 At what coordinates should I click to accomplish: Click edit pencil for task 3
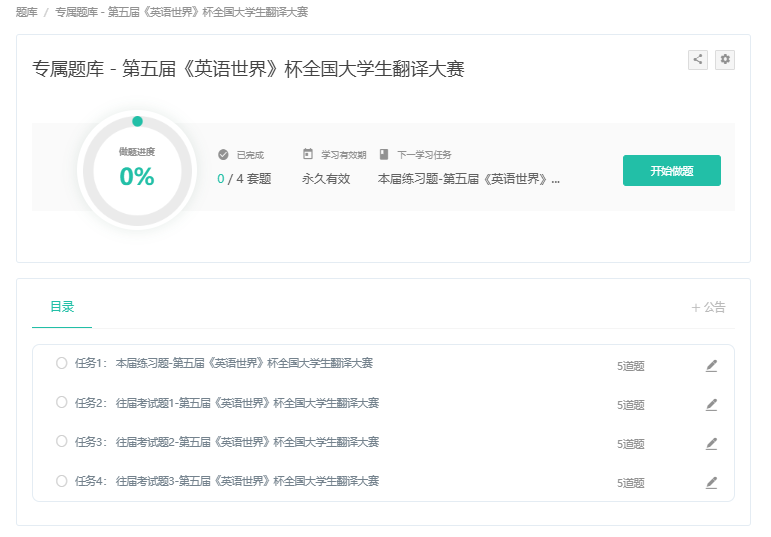click(711, 443)
